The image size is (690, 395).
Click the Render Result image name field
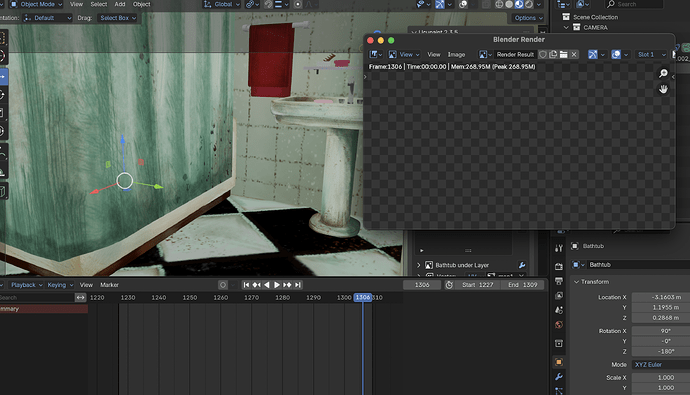pyautogui.click(x=515, y=55)
